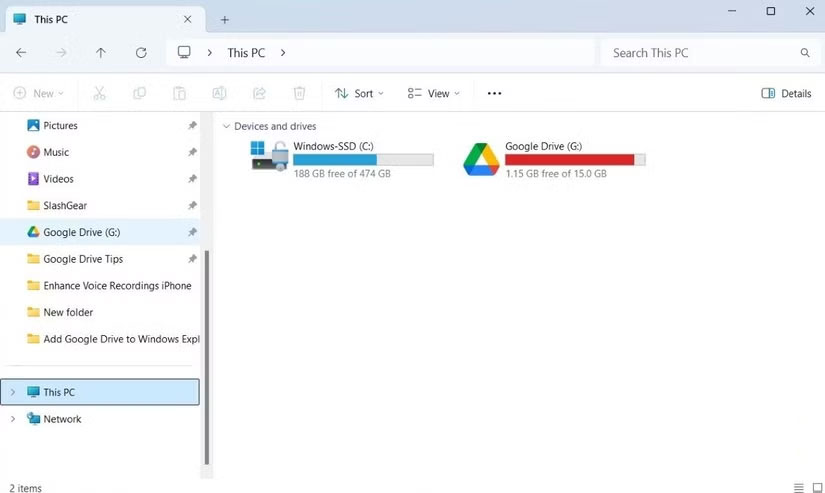
Task: Click the Rename icon in toolbar
Action: point(219,93)
